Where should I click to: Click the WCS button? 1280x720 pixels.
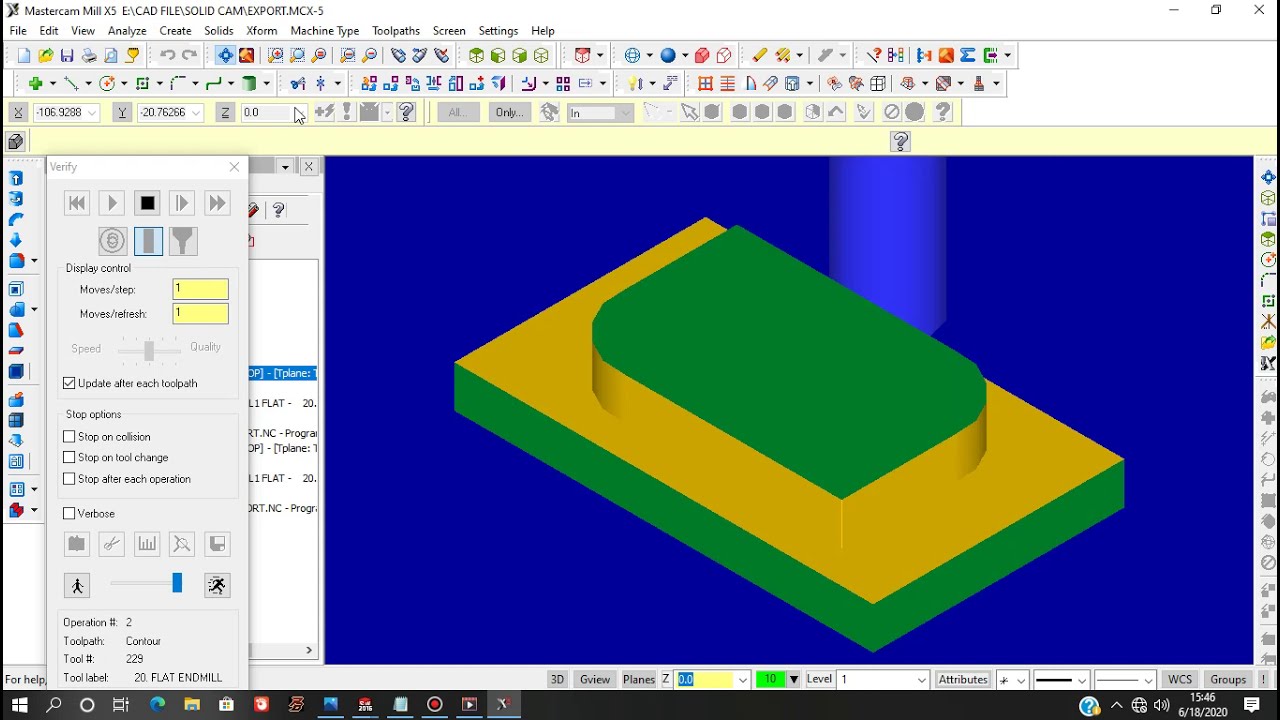[x=1180, y=679]
